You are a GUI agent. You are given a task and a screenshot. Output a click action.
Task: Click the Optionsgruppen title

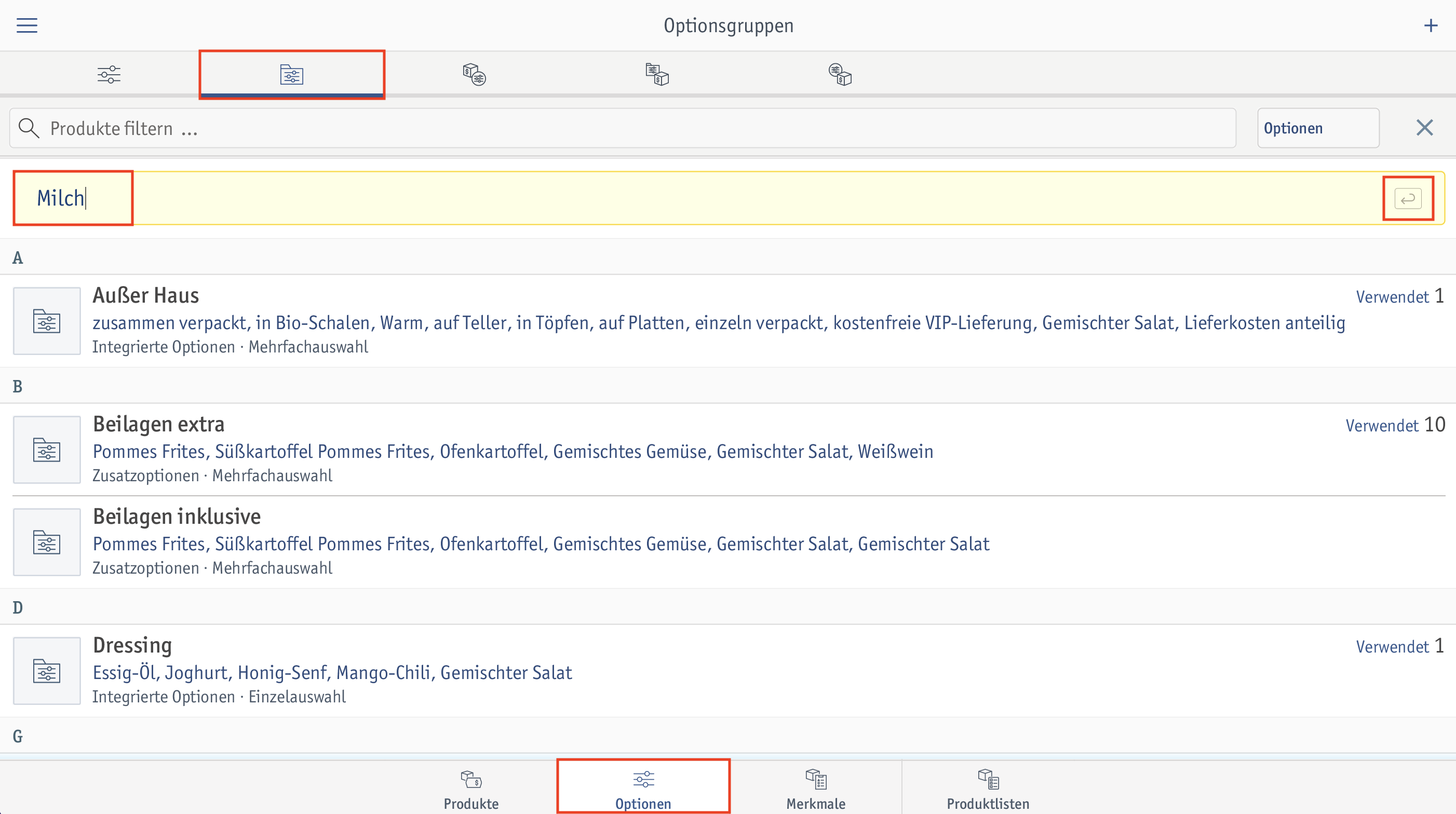tap(728, 26)
